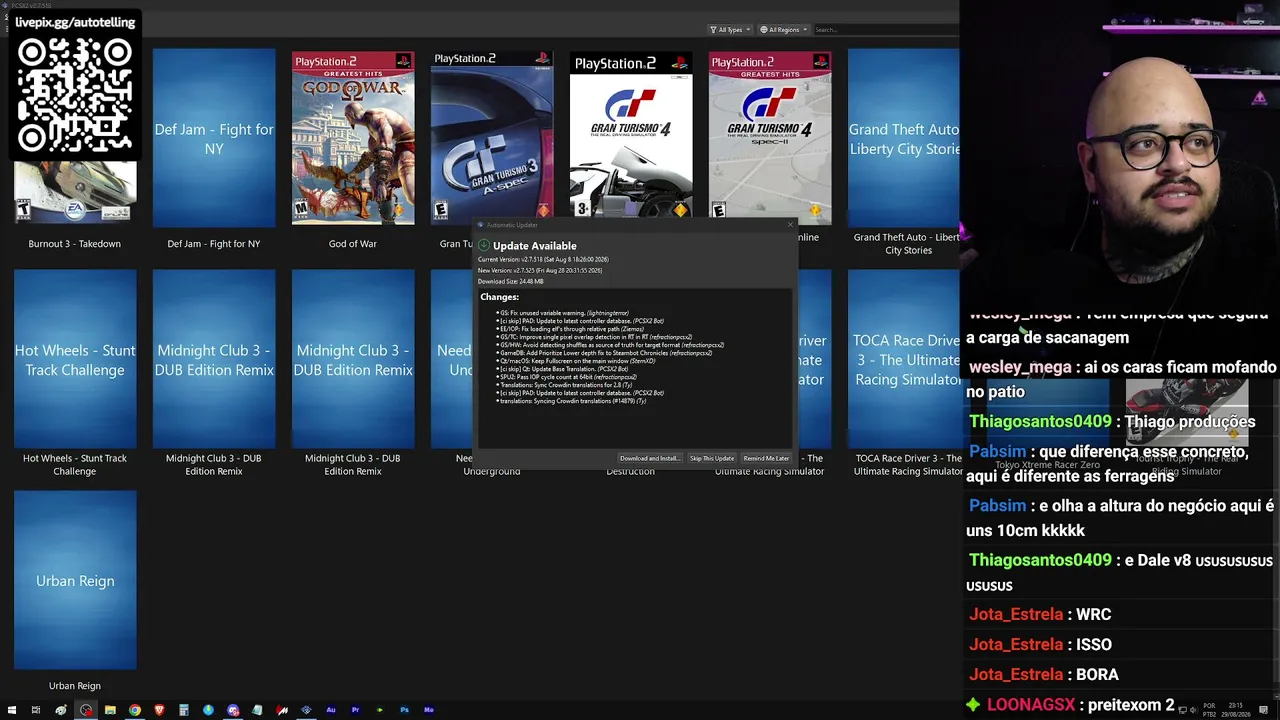Image resolution: width=1280 pixels, height=720 pixels.
Task: Open the All Regions filter dropdown
Action: [x=783, y=30]
